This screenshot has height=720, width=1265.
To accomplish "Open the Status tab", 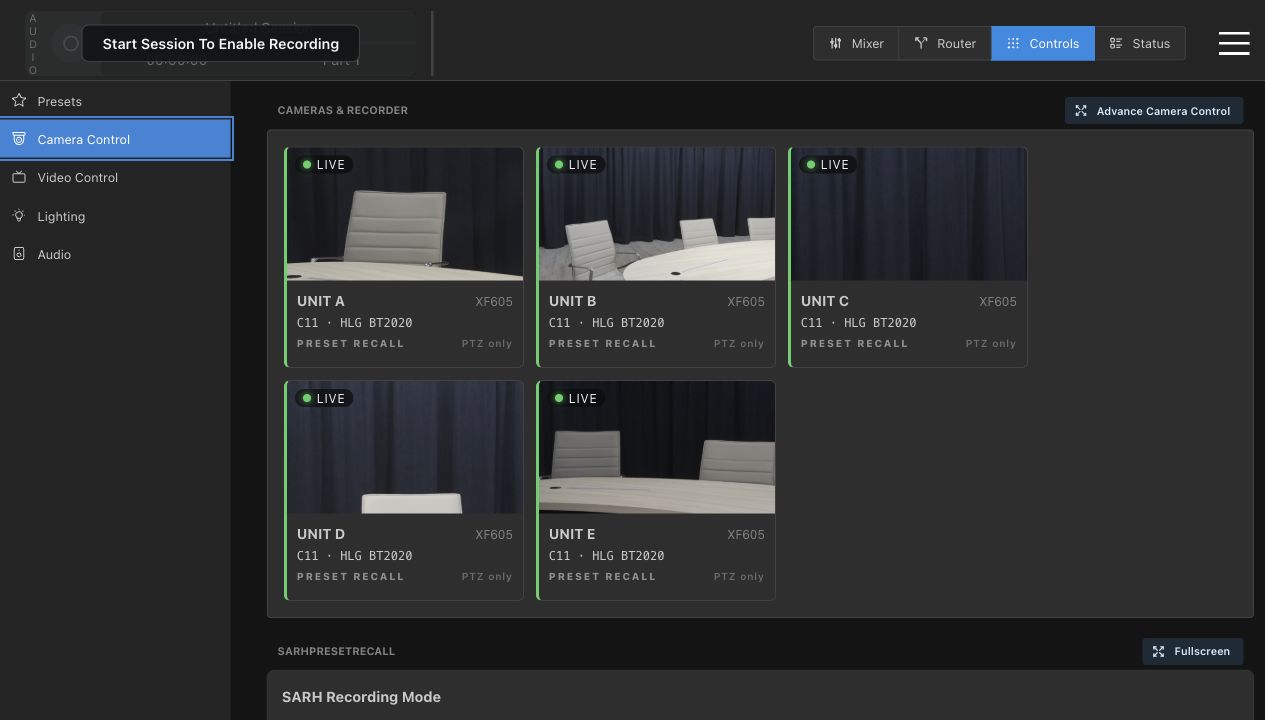I will [x=1140, y=43].
